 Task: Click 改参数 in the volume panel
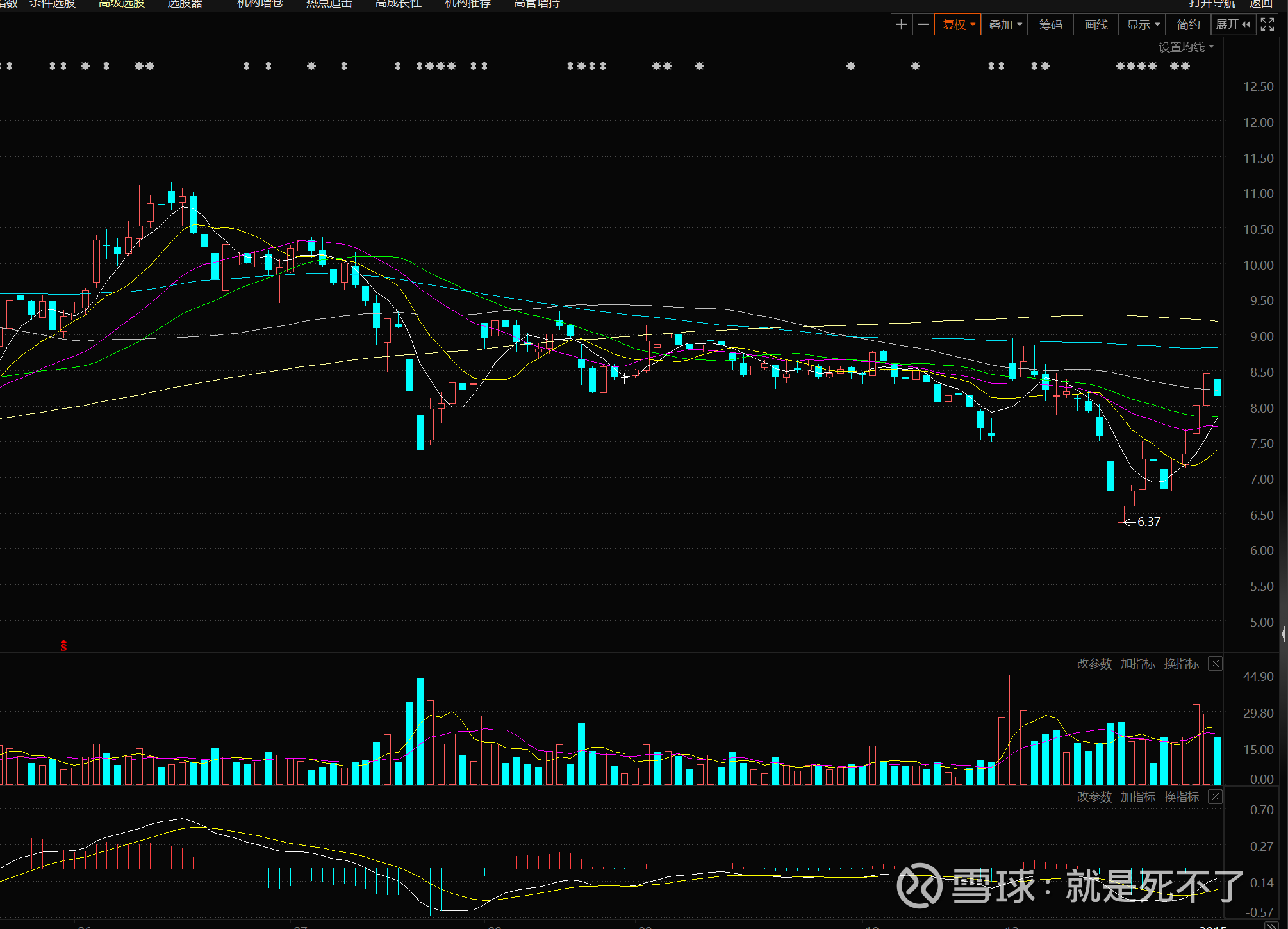tap(1094, 664)
